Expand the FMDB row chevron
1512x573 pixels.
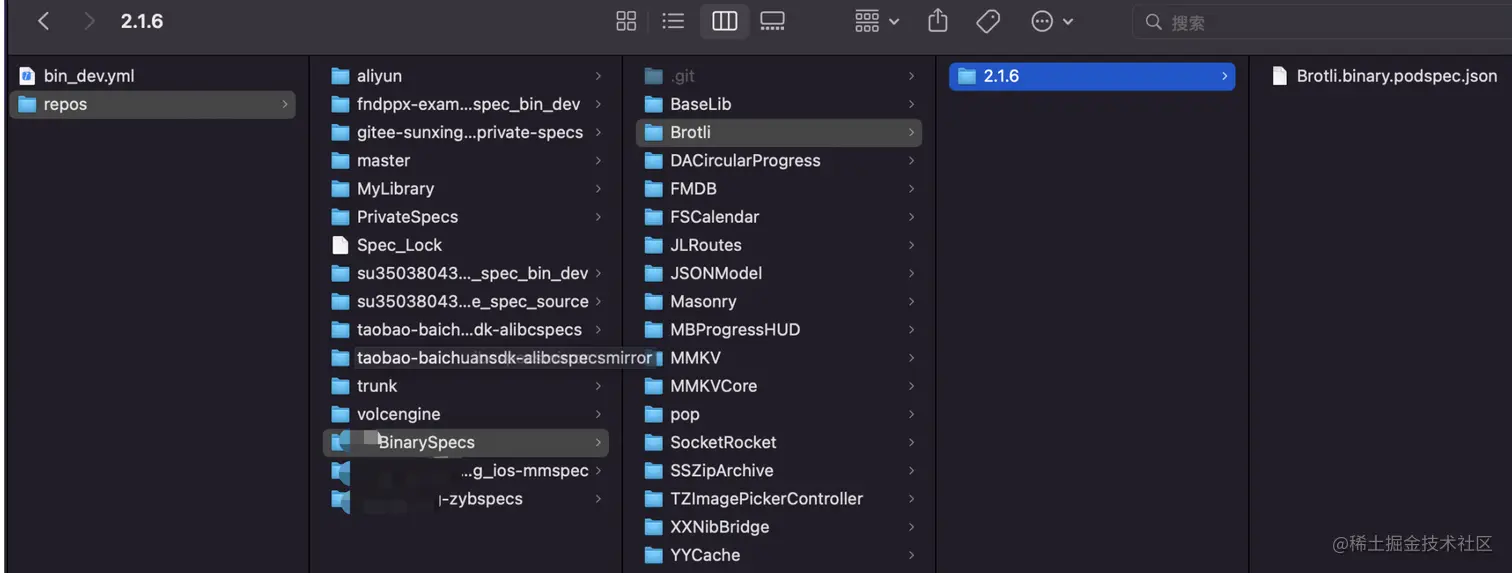[x=911, y=188]
